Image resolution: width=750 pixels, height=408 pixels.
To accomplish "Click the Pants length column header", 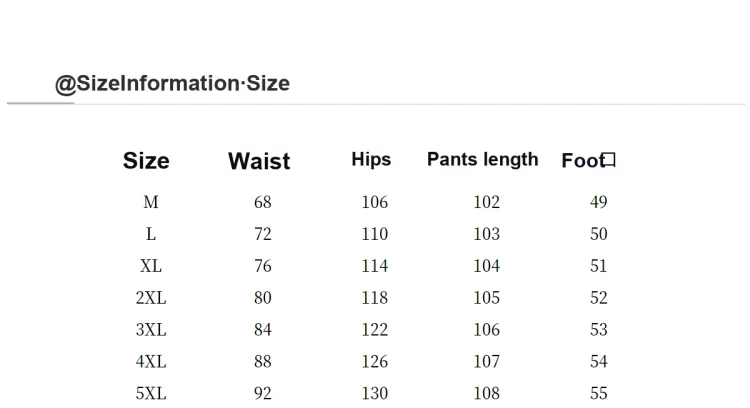I will click(483, 159).
